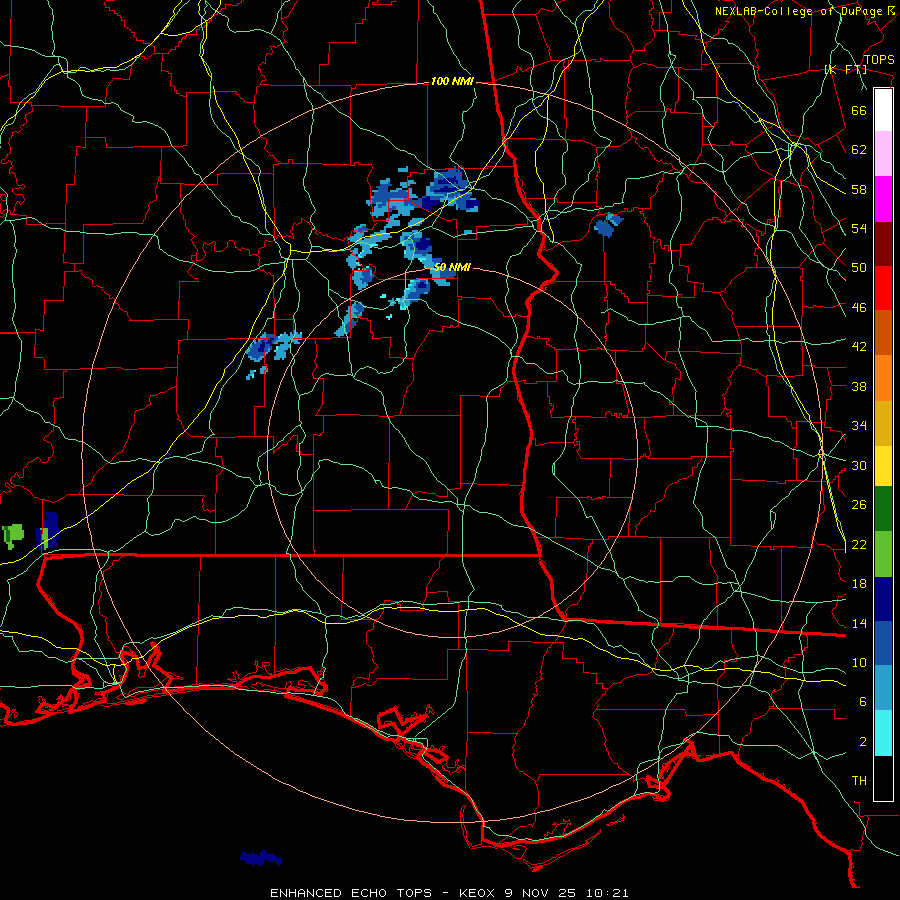The image size is (900, 900).
Task: Click legend value 14
Action: [x=859, y=623]
